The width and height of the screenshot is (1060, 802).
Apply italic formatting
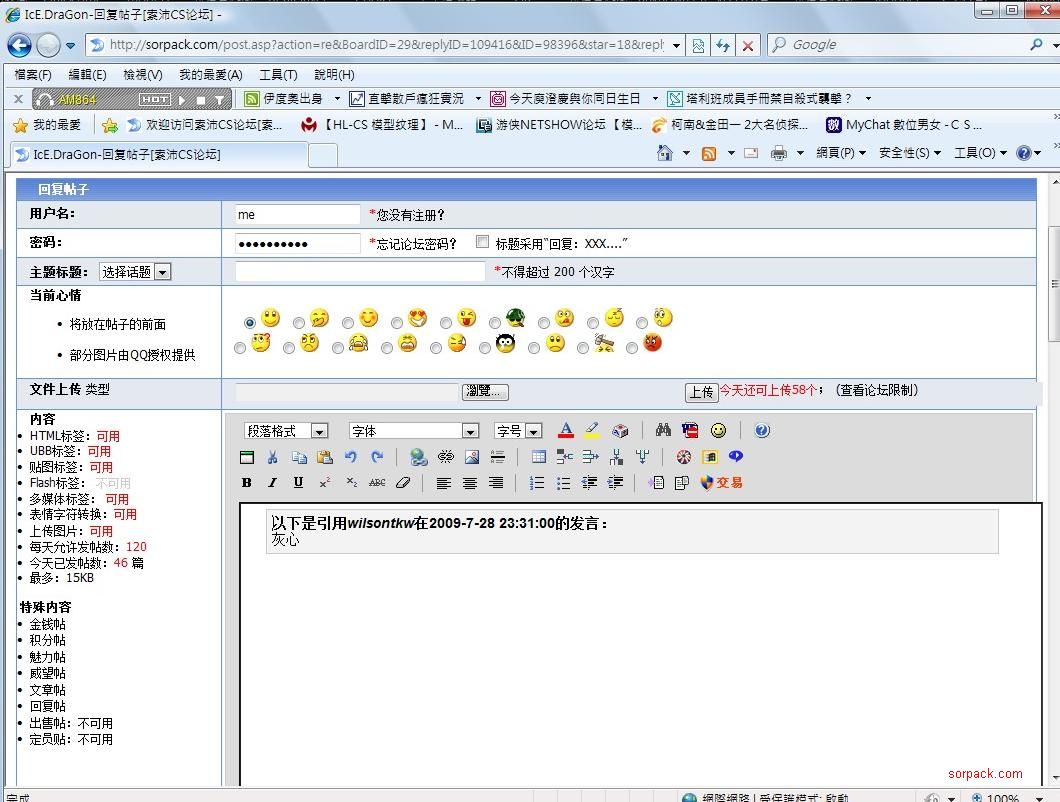271,482
